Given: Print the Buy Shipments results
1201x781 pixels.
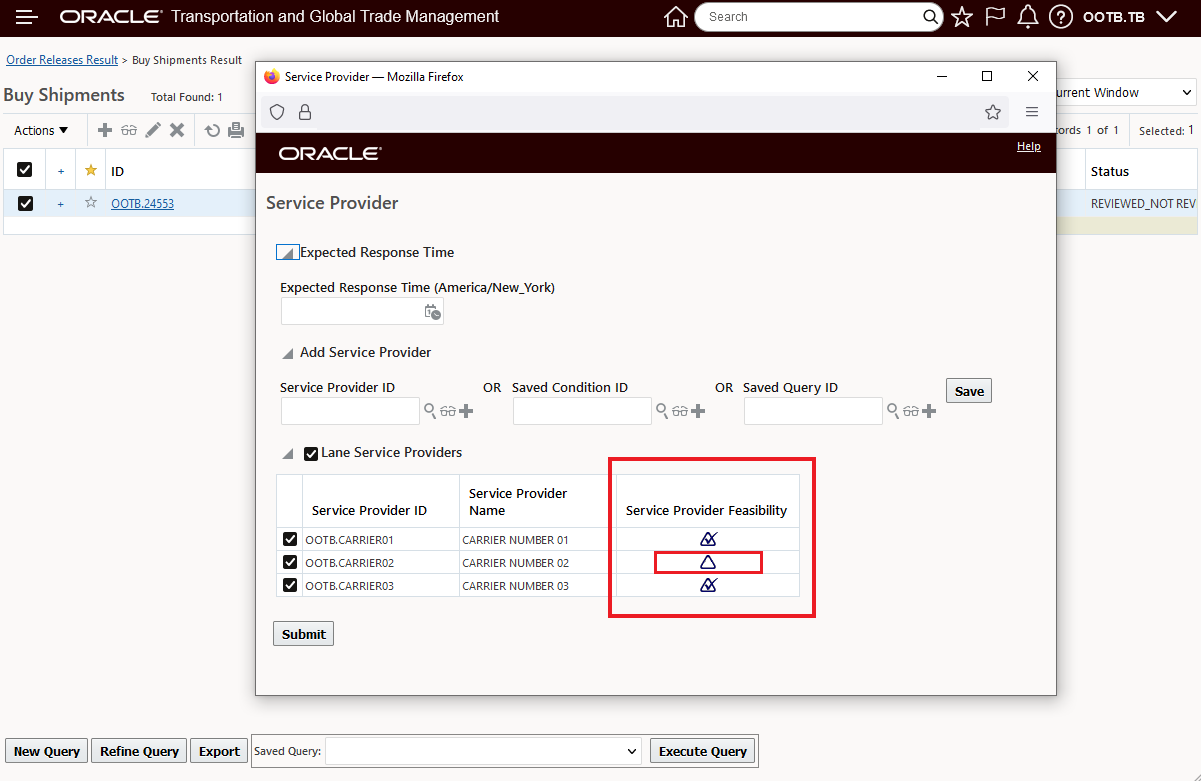Looking at the screenshot, I should click(x=236, y=130).
